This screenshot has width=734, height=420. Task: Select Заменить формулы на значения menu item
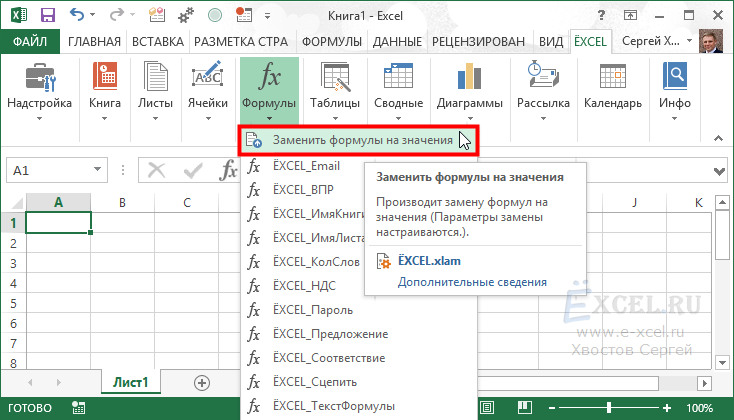tap(359, 140)
